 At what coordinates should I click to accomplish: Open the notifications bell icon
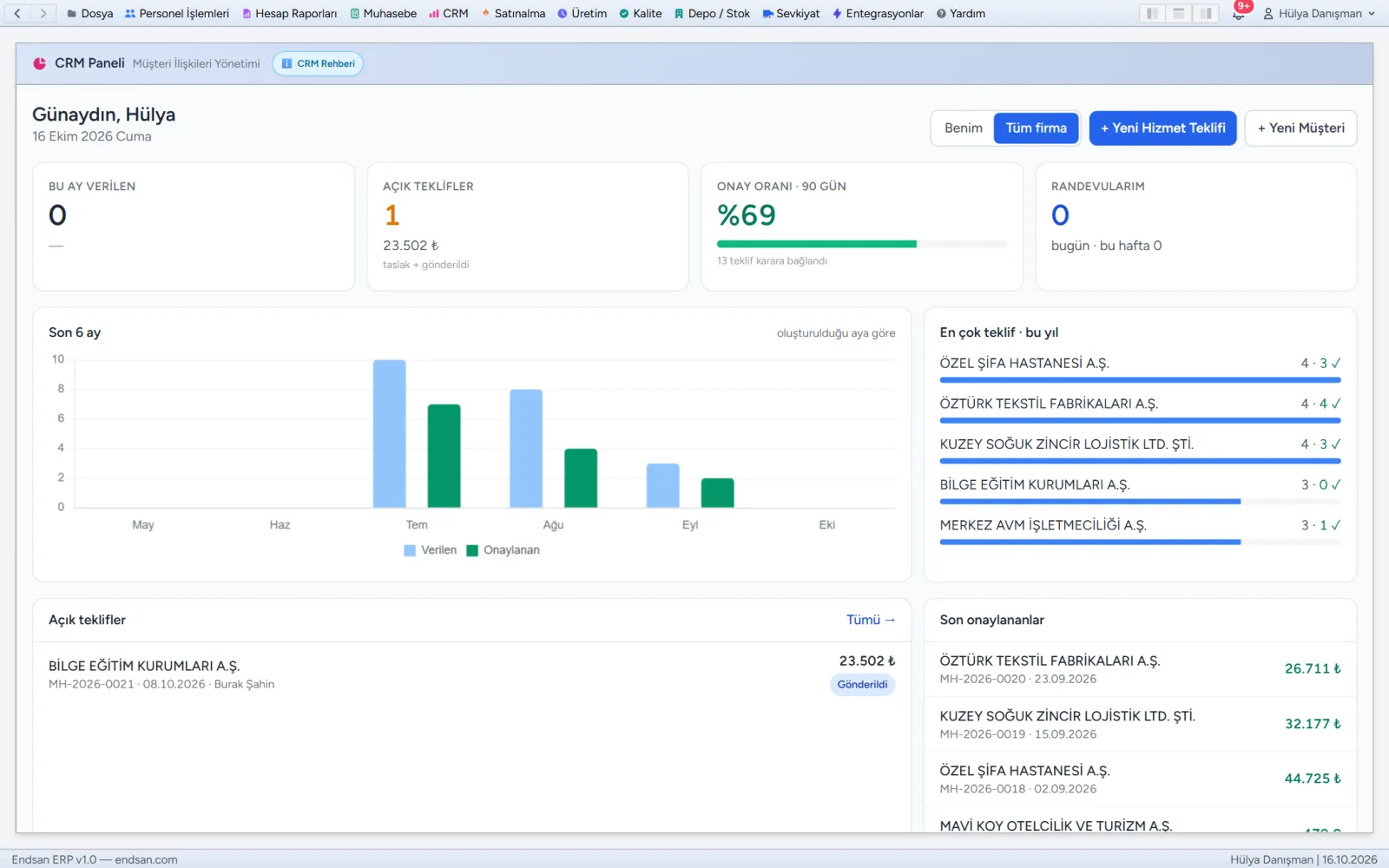(x=1239, y=13)
